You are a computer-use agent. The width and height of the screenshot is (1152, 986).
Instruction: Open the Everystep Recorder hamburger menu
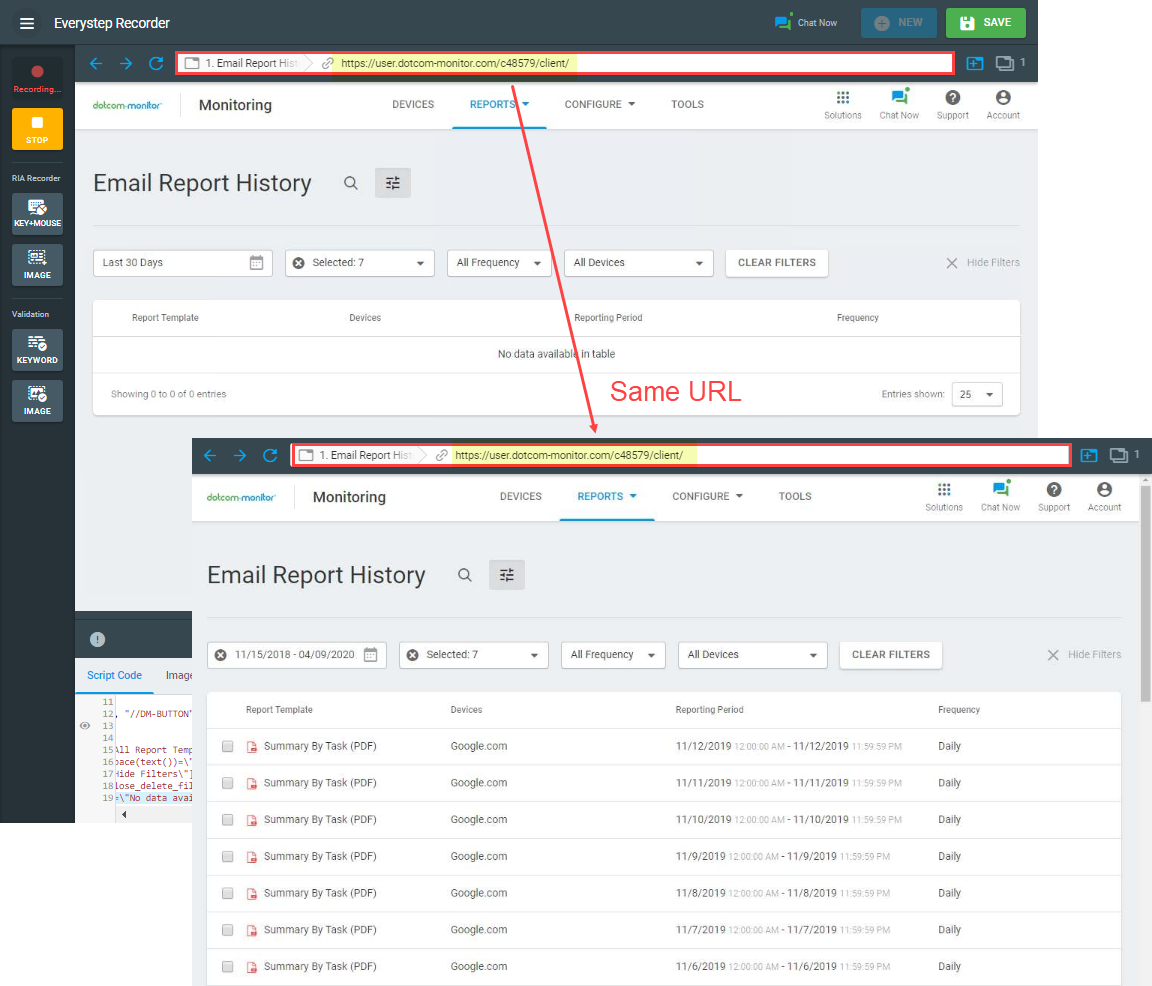pos(27,23)
